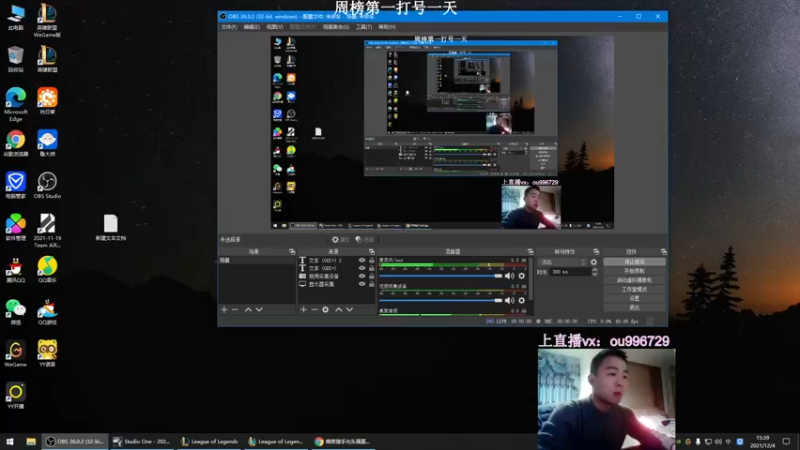Viewport: 800px width, 450px height.
Task: Click the Start Recording button
Action: (634, 271)
